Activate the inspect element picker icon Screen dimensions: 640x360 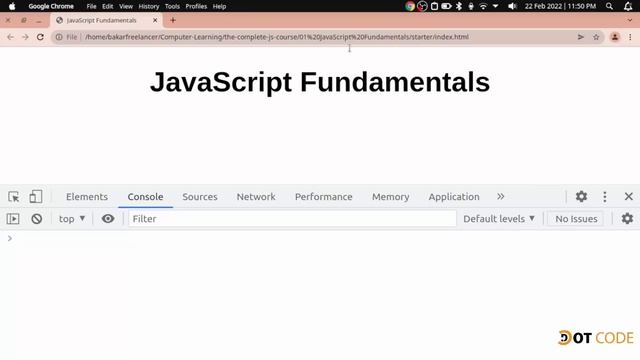click(13, 197)
